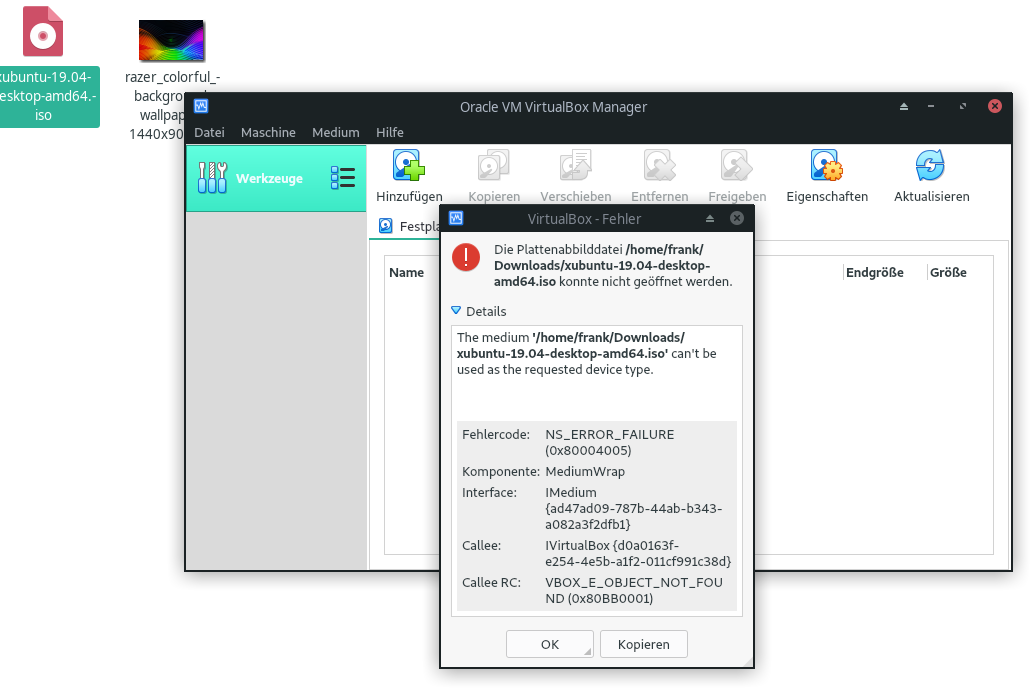Screen dimensions: 1035x688
Task: Close the VirtualBox - Fehler dialog
Action: [x=737, y=218]
